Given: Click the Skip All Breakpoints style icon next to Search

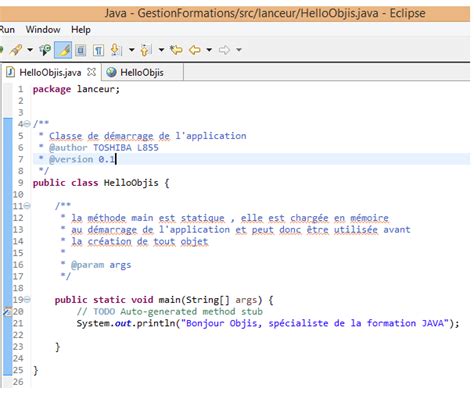Looking at the screenshot, I should click(45, 50).
